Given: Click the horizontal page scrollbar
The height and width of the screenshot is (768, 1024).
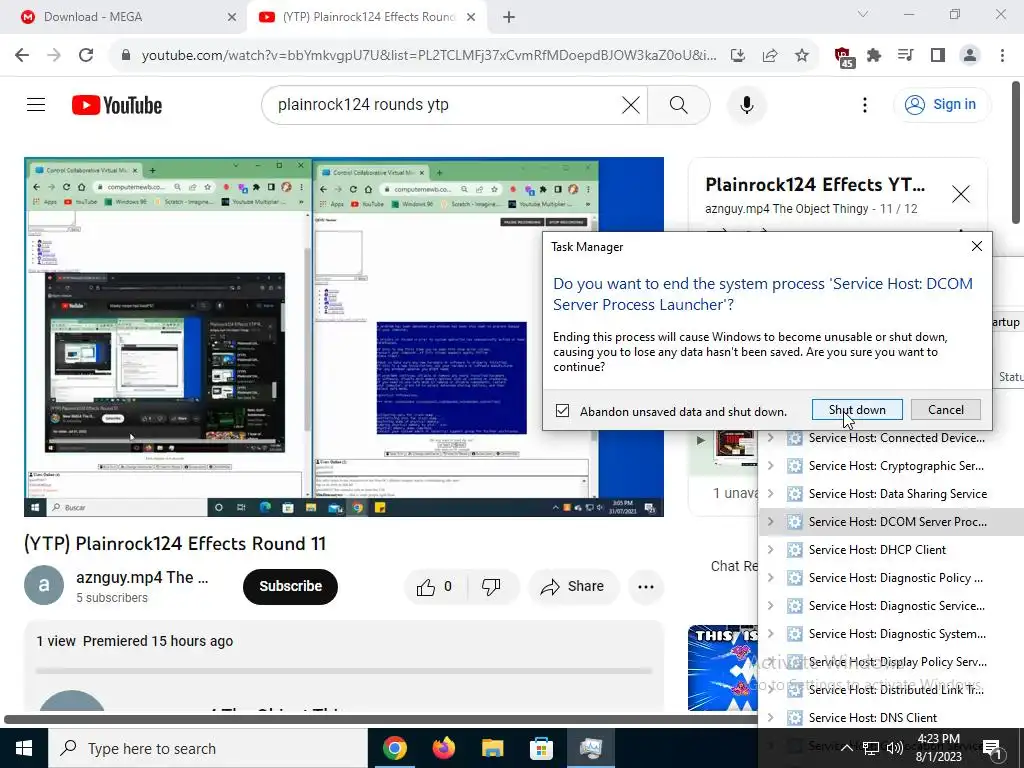Looking at the screenshot, I should (380, 720).
